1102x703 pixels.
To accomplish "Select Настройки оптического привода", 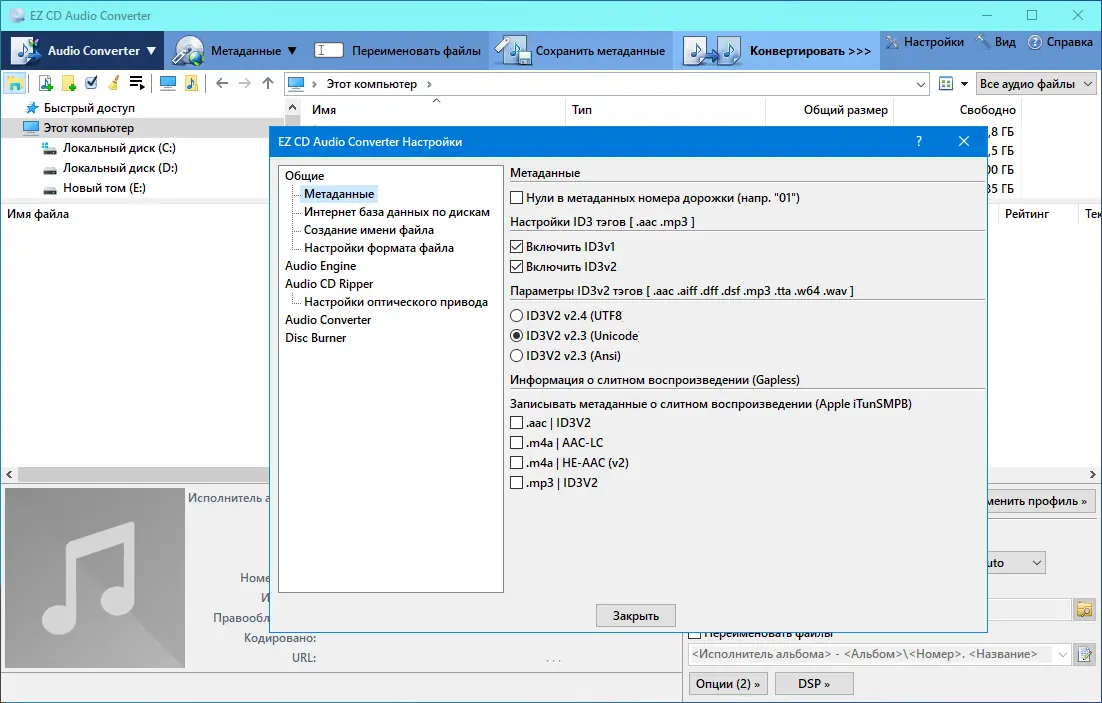I will pos(396,302).
